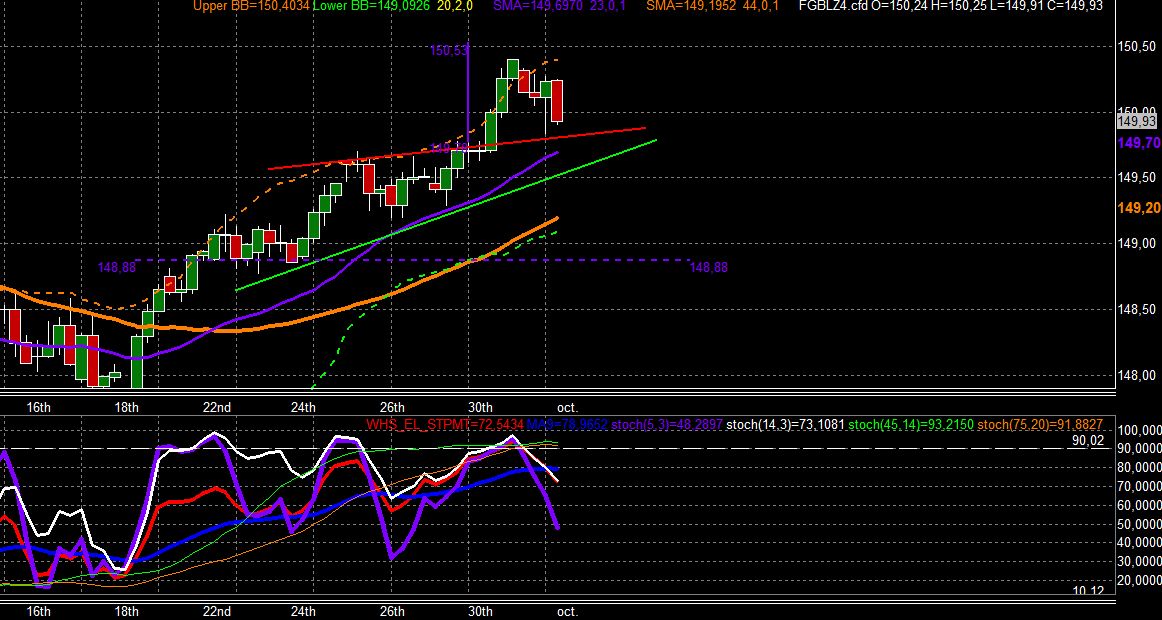Click the 16th date on price chart axis
The image size is (1162, 620).
(38, 407)
